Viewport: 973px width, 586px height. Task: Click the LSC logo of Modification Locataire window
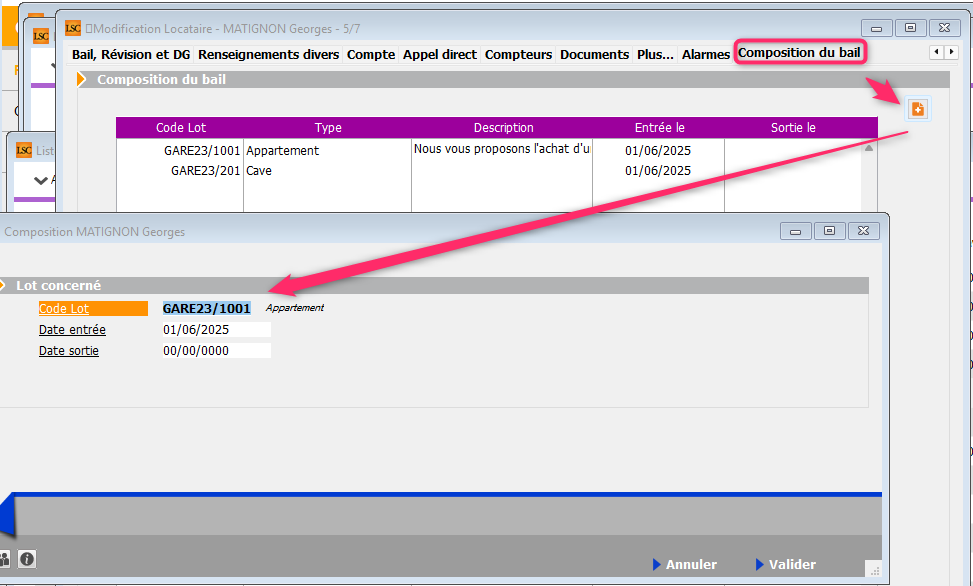[x=73, y=28]
